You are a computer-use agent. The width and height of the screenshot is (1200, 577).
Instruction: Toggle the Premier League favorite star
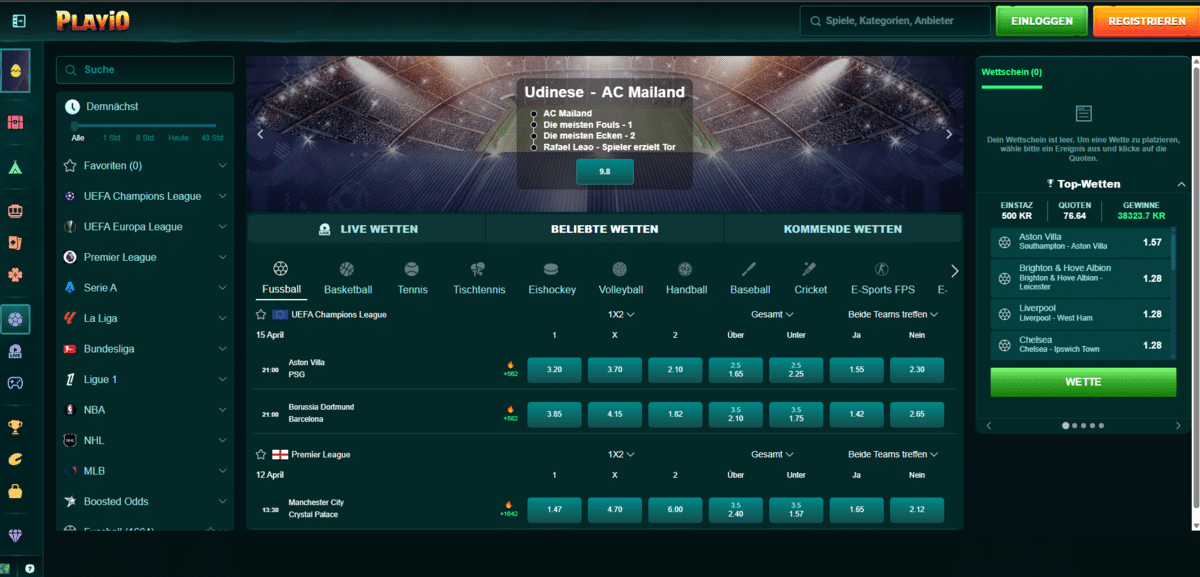(261, 454)
